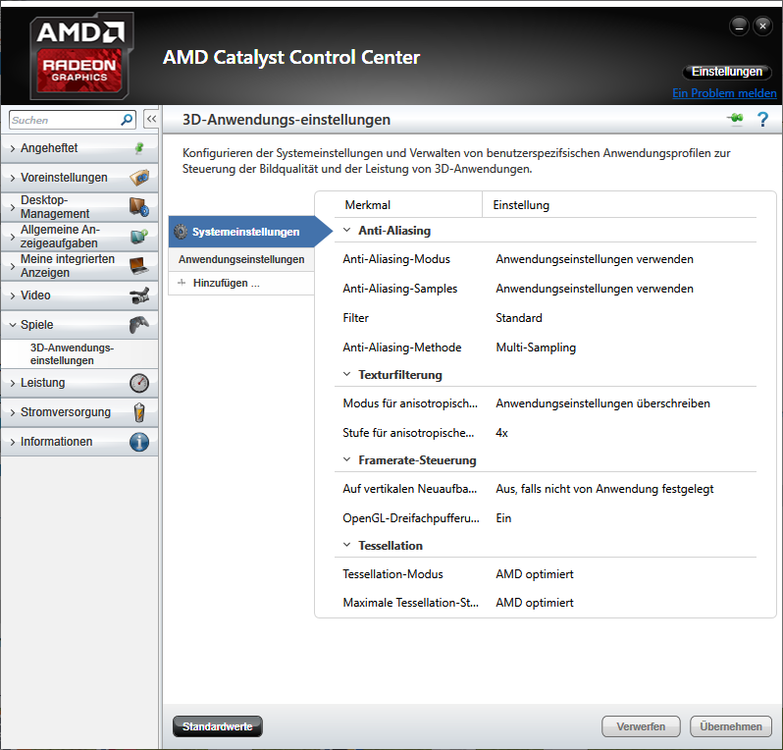Select Anwendungseinstellungen profile tab
783x750 pixels.
241,259
